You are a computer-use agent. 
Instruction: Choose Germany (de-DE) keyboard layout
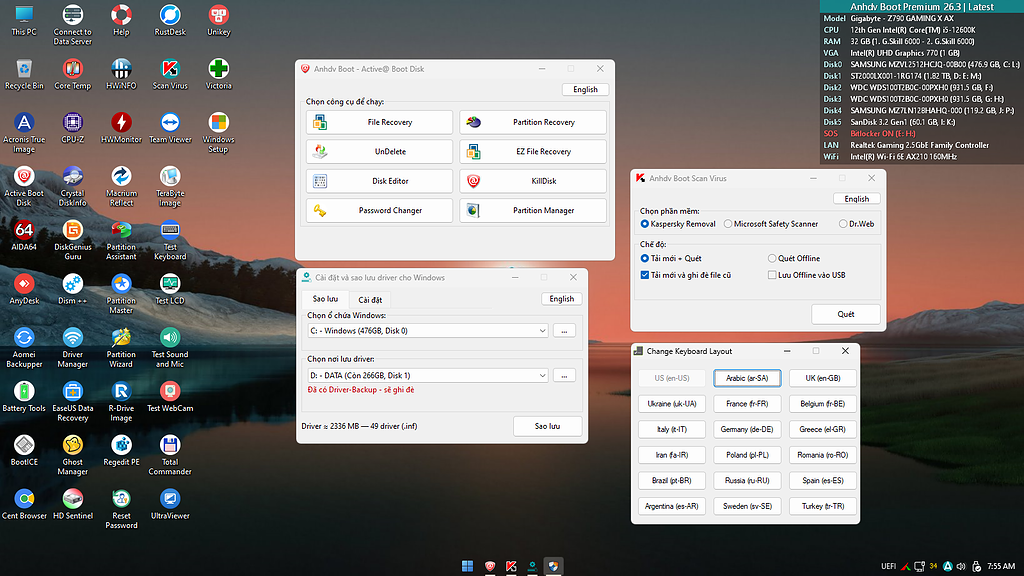coord(747,429)
